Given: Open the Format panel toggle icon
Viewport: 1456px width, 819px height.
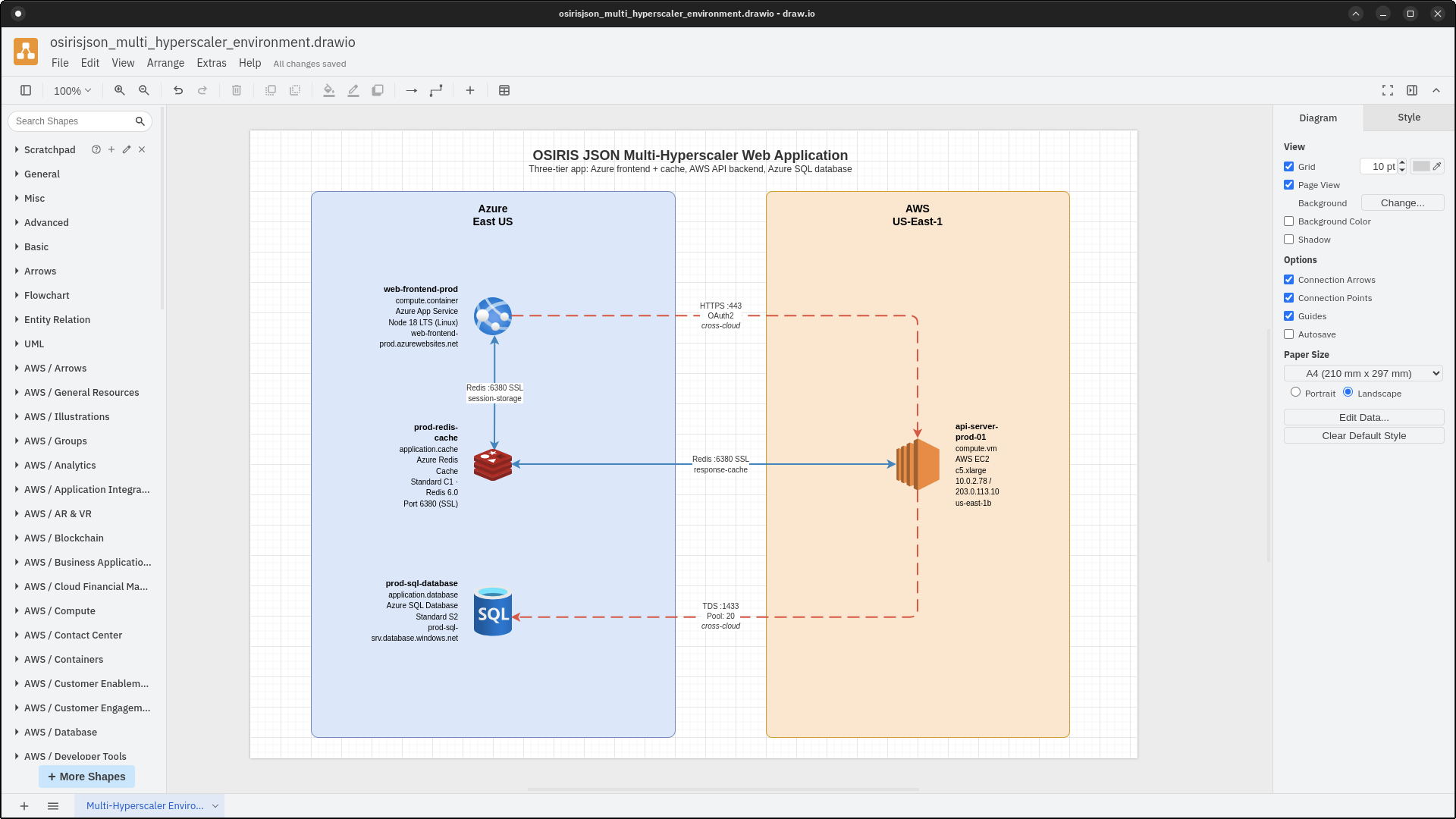Looking at the screenshot, I should point(1412,90).
